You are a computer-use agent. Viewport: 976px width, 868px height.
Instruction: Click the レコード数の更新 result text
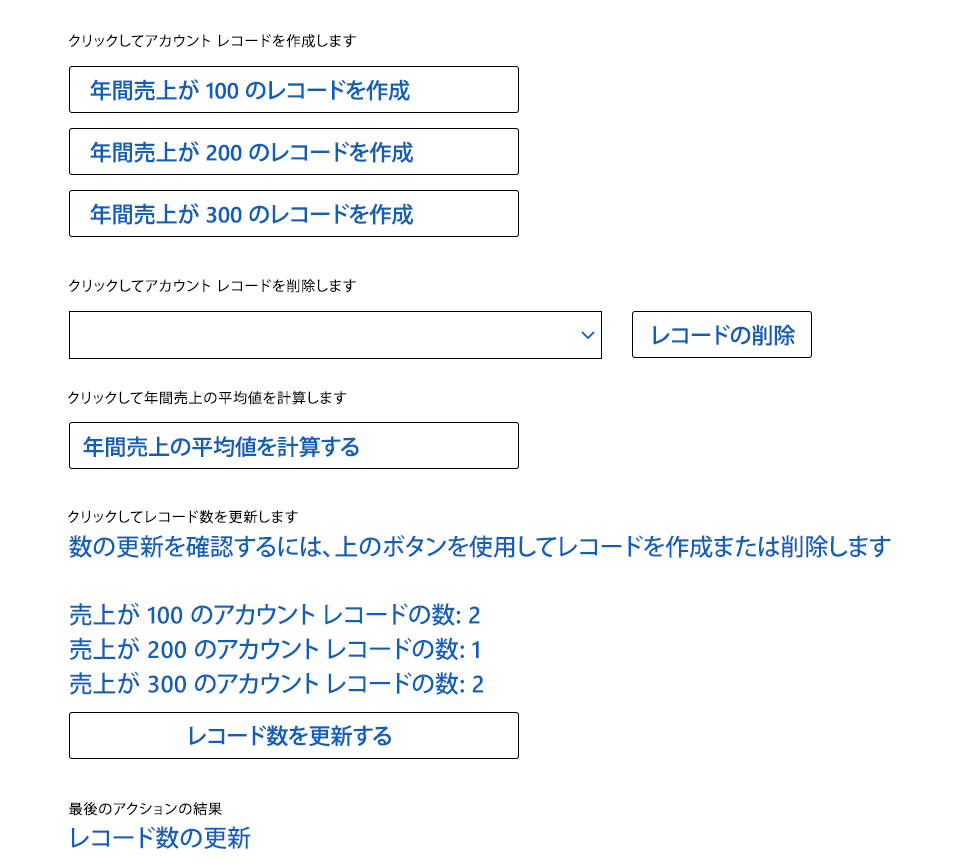161,839
